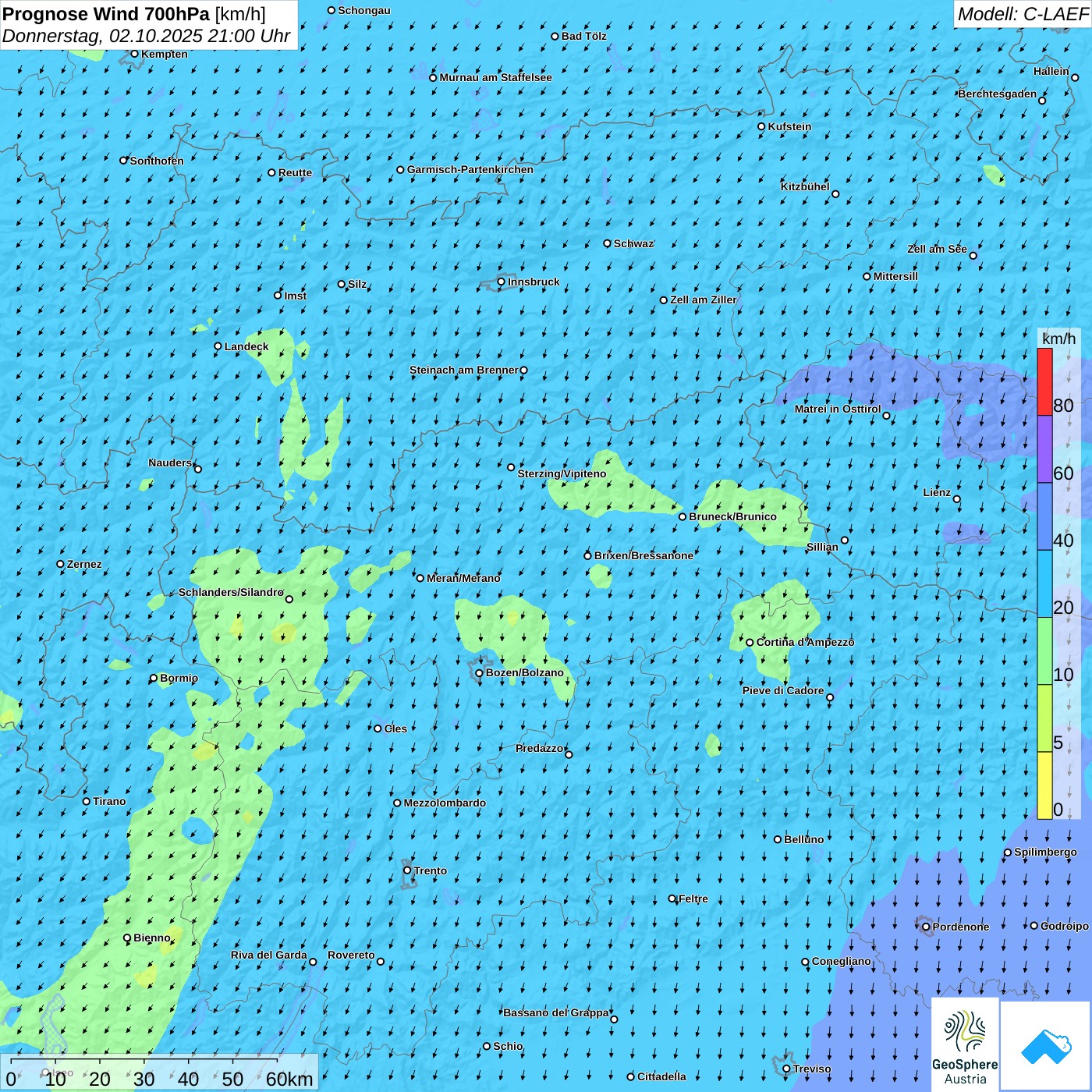Click the Steinach am Brenner label
This screenshot has width=1092, height=1092.
tap(464, 370)
